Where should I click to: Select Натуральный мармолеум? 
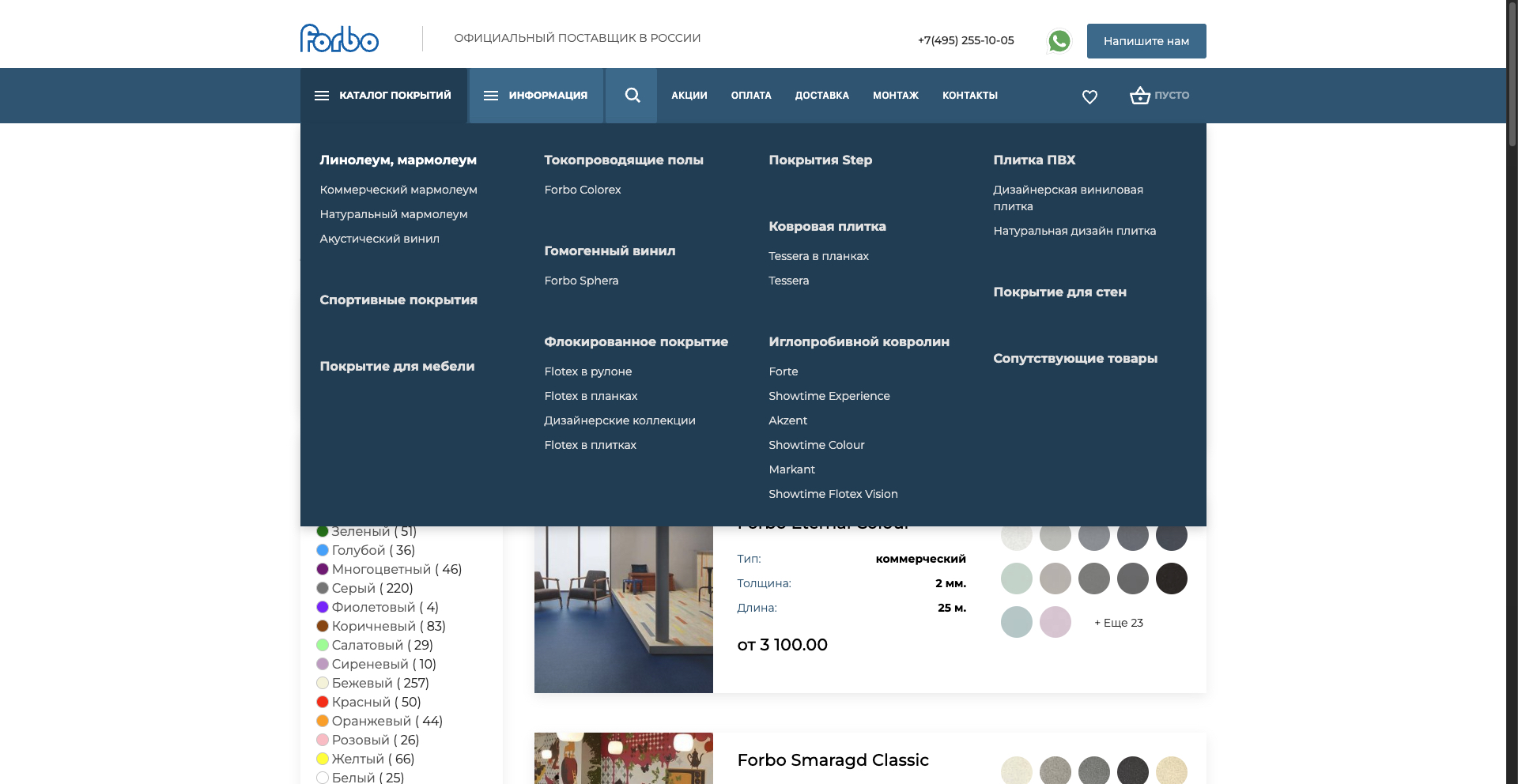394,214
